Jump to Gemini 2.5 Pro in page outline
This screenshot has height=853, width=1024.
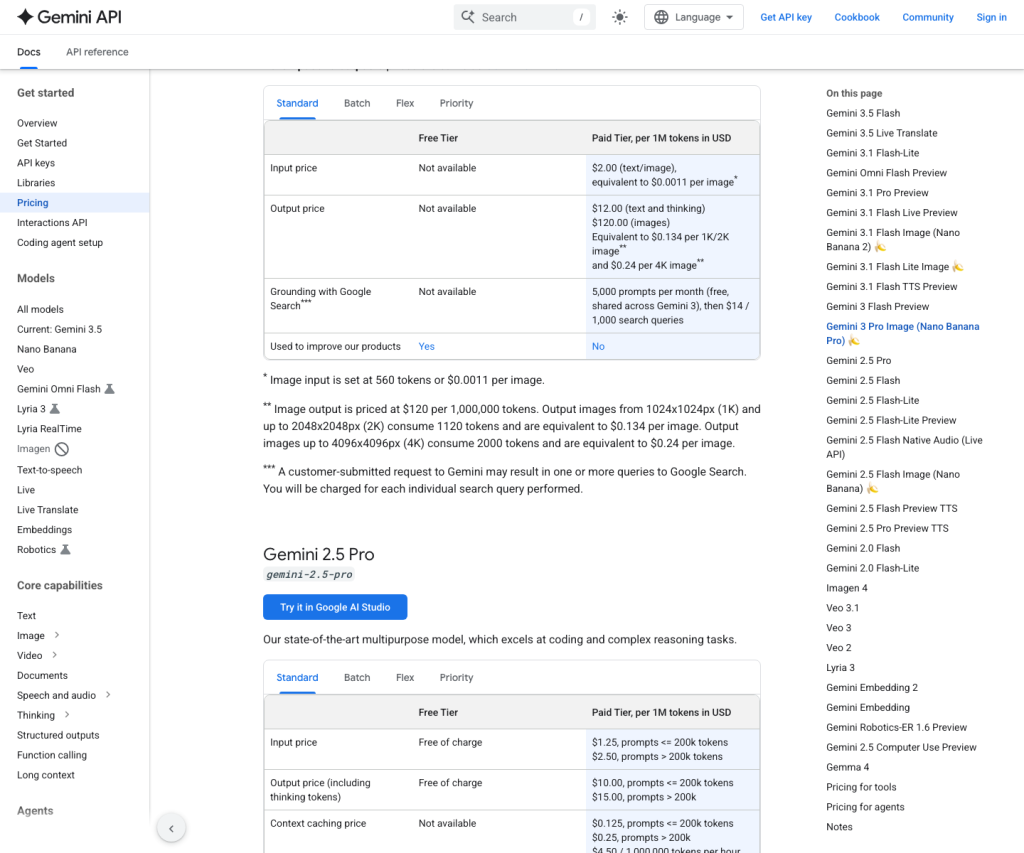point(858,360)
